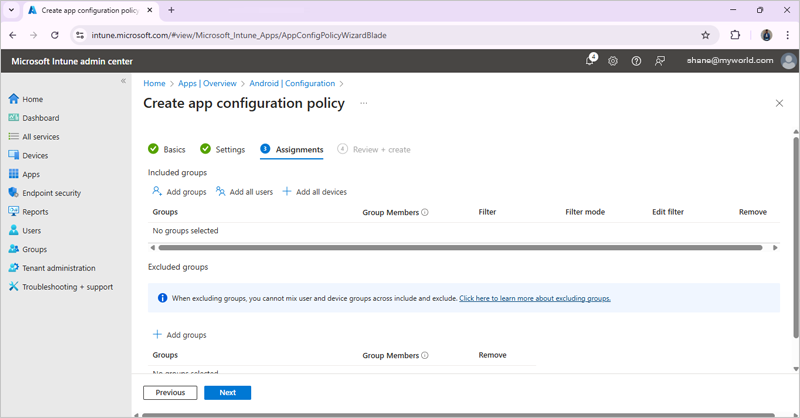This screenshot has width=800, height=418.
Task: Click the Next button
Action: click(227, 393)
